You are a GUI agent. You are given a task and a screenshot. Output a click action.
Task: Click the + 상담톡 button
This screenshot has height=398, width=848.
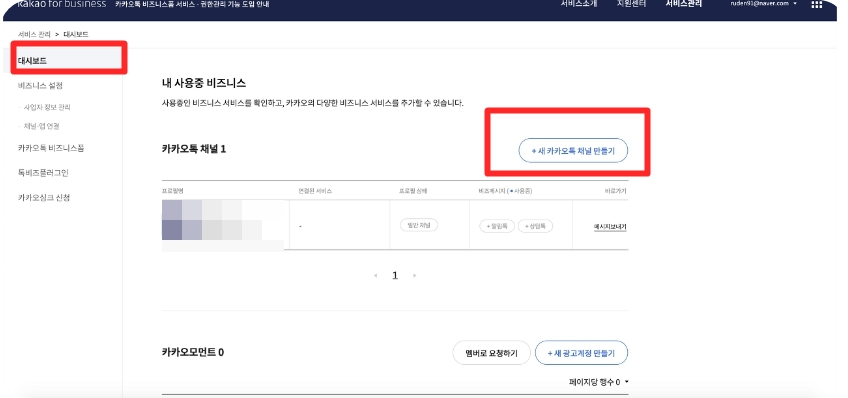[535, 227]
